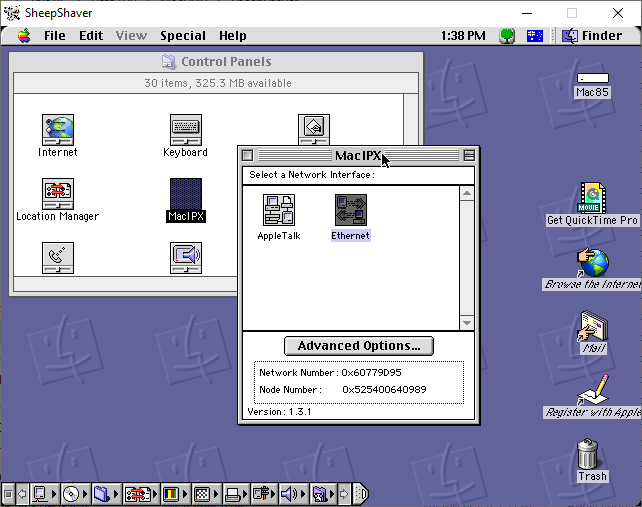Open the Edit menu
The height and width of the screenshot is (507, 642).
(91, 36)
